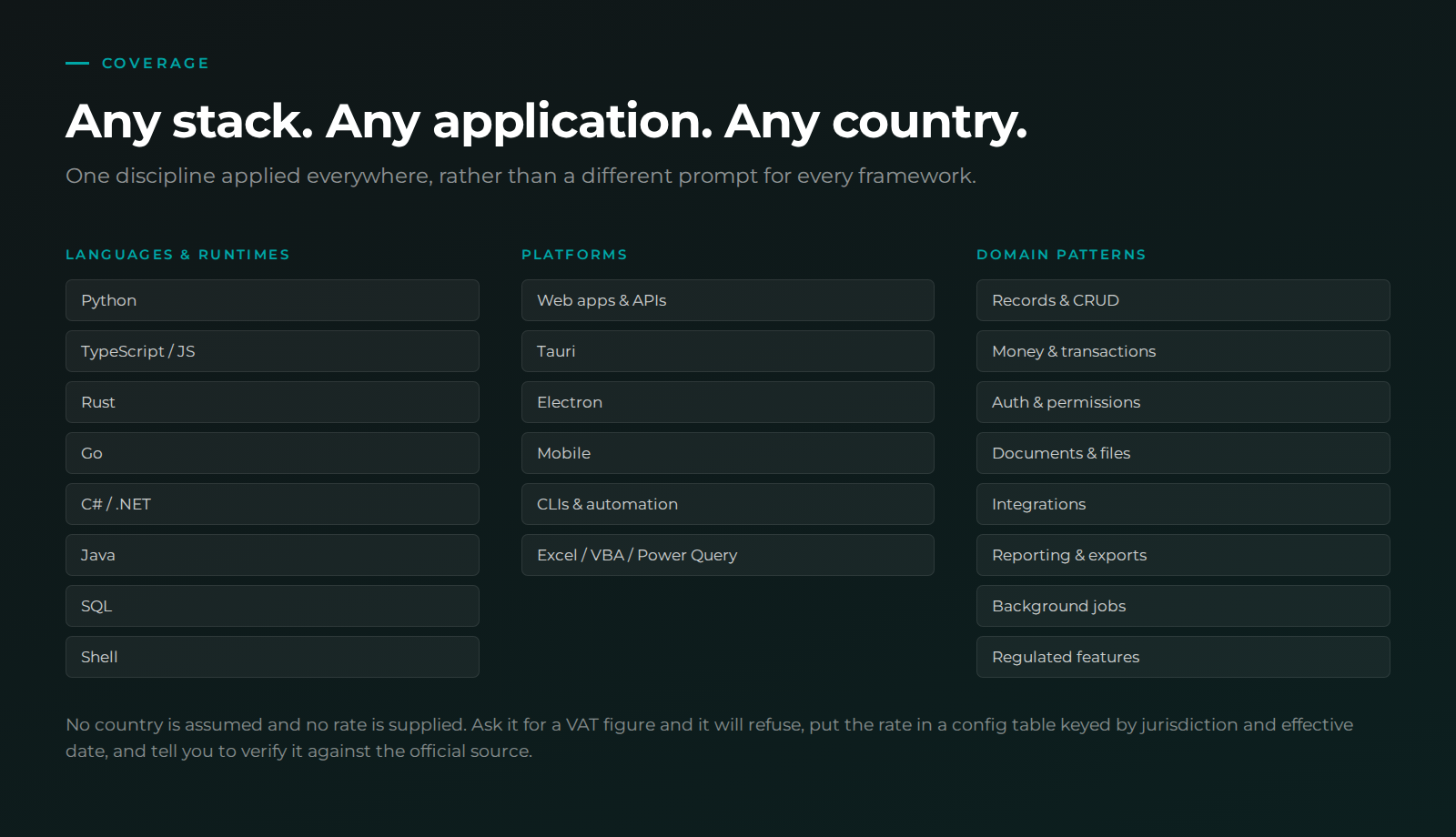Click the SQL card
Screen dimensions: 1456x837
click(272, 606)
